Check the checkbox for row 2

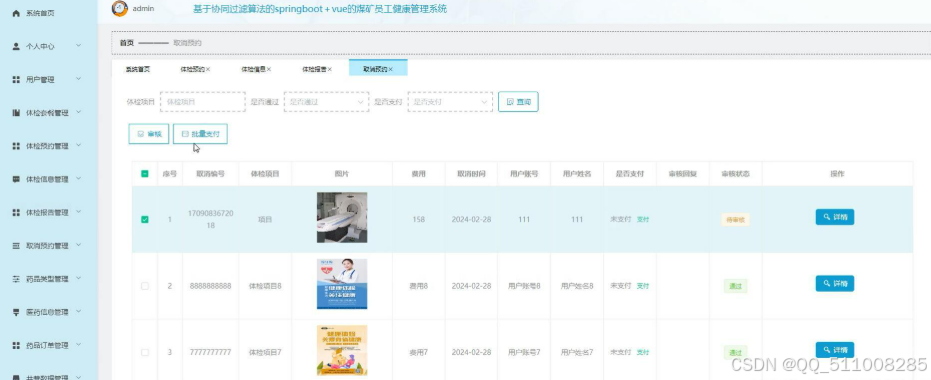pos(145,286)
